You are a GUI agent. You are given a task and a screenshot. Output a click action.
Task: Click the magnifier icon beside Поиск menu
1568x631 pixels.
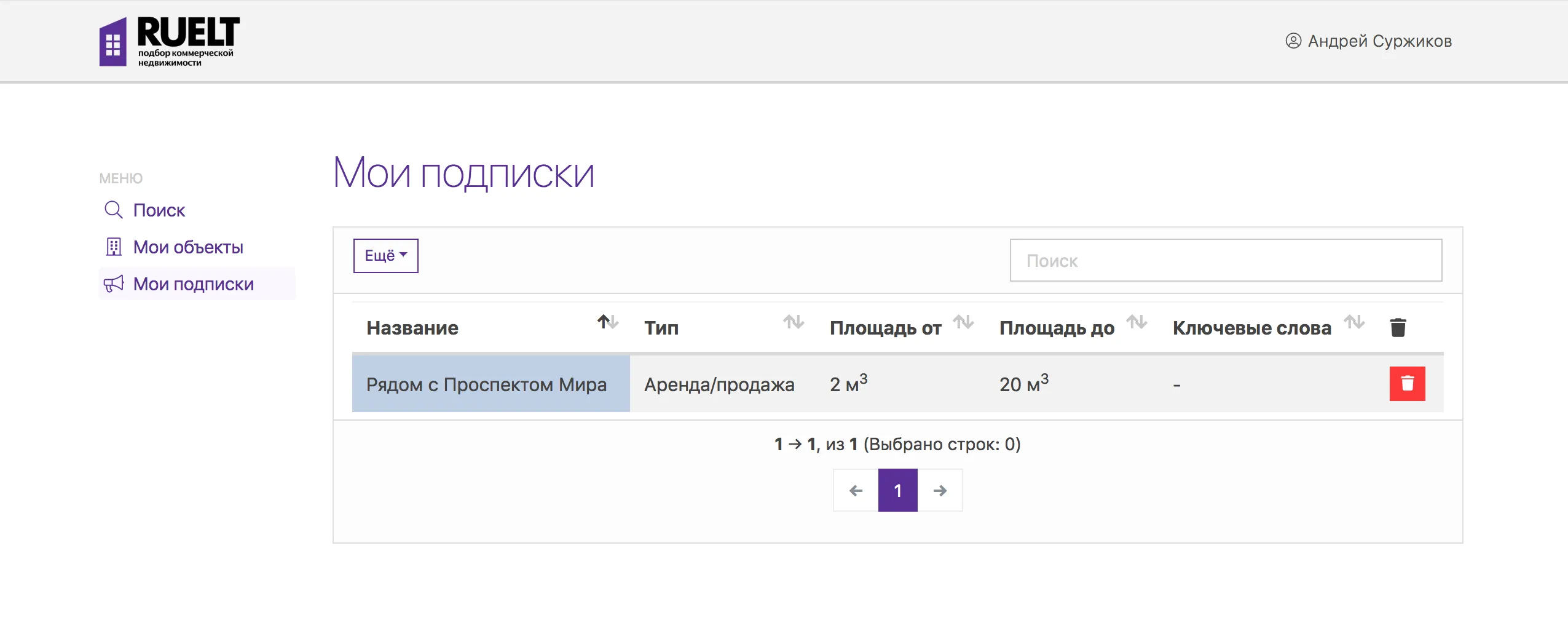coord(113,210)
